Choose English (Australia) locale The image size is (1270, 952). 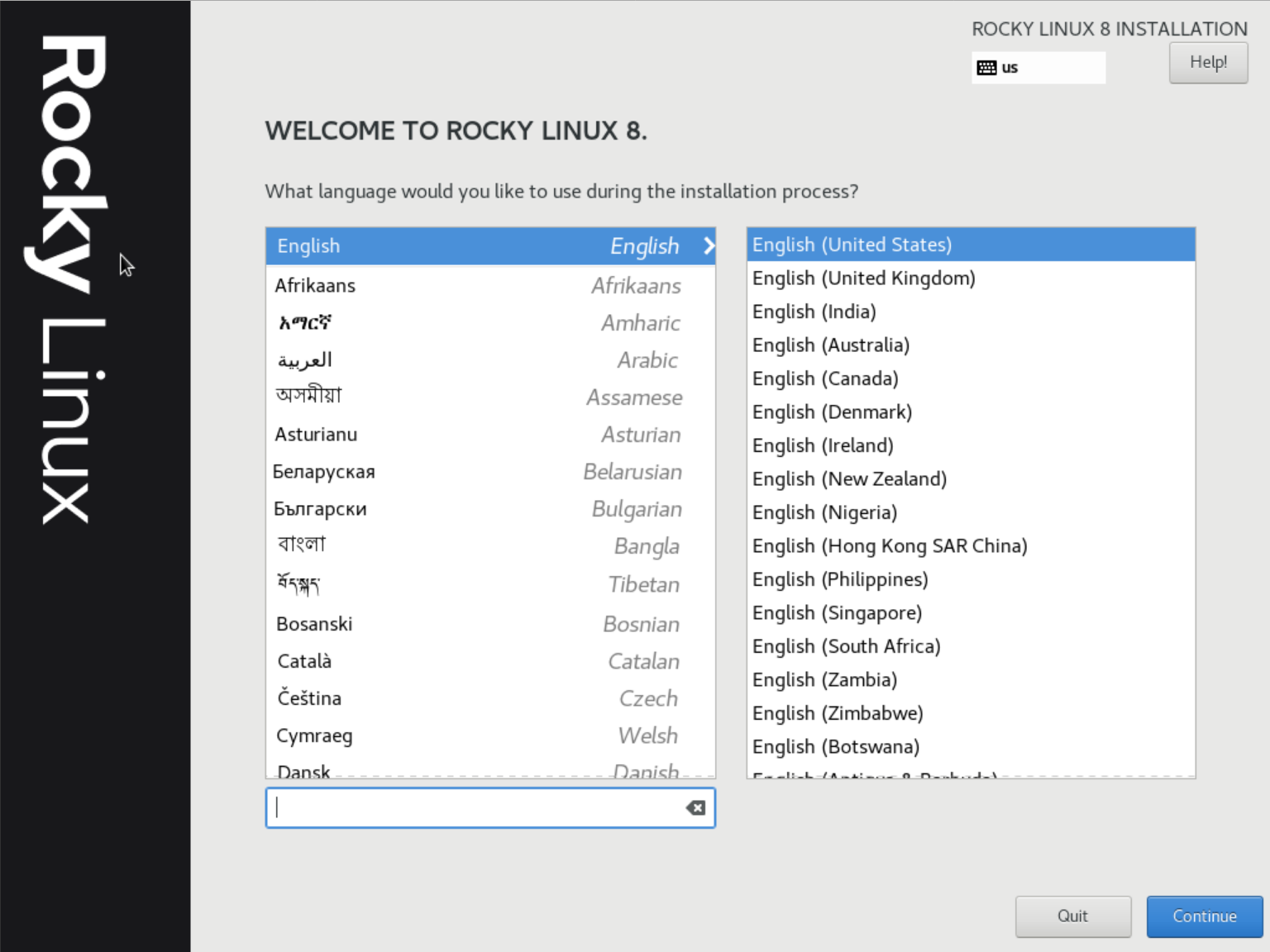971,345
